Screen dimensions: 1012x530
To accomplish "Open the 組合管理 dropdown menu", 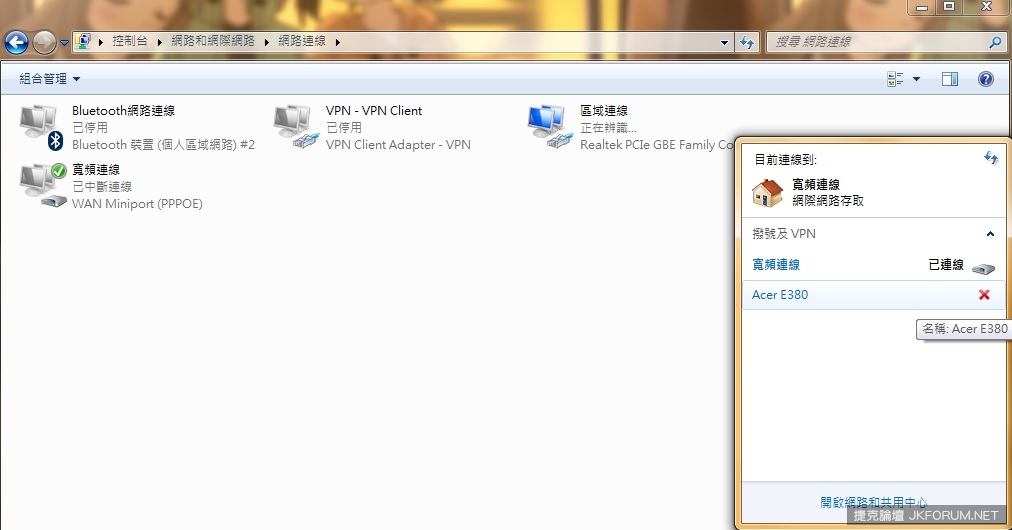I will tap(50, 79).
